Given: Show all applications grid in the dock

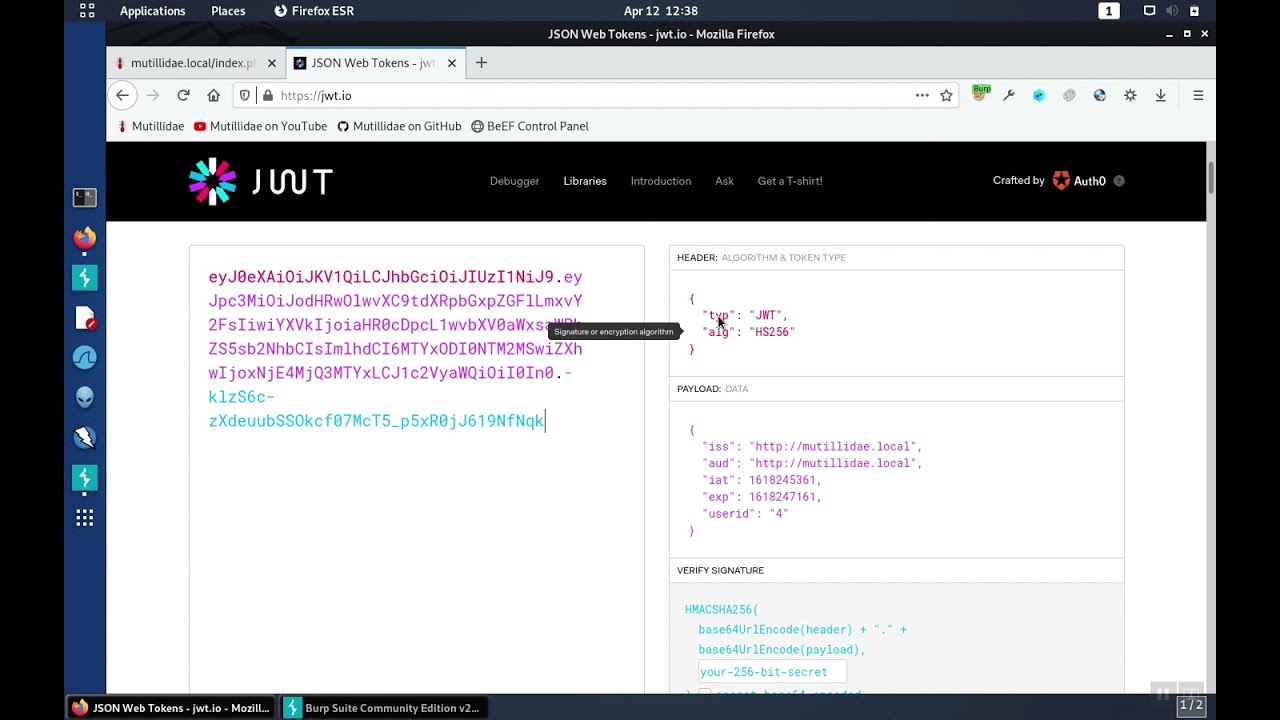Looking at the screenshot, I should pyautogui.click(x=85, y=518).
